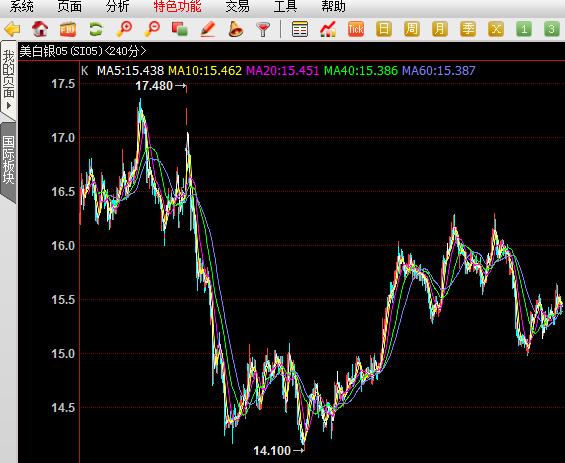Screen dimensions: 565x463
Task: Switch to daily 日 period
Action: pos(384,29)
